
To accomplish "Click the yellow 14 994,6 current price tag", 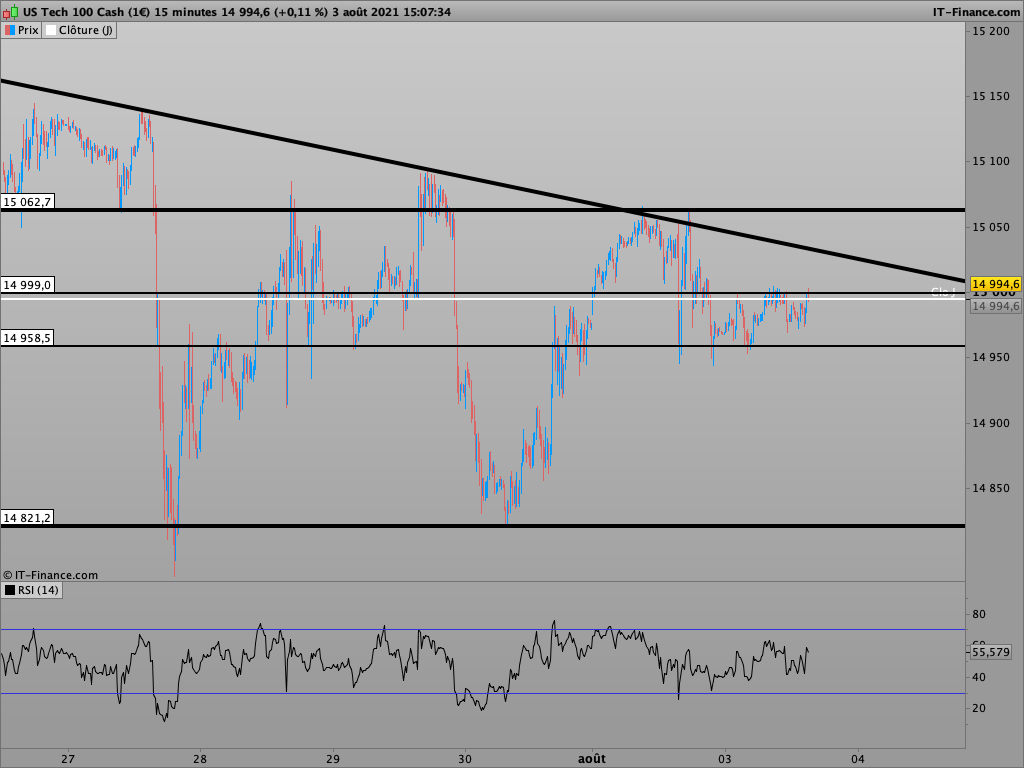I will [x=995, y=284].
